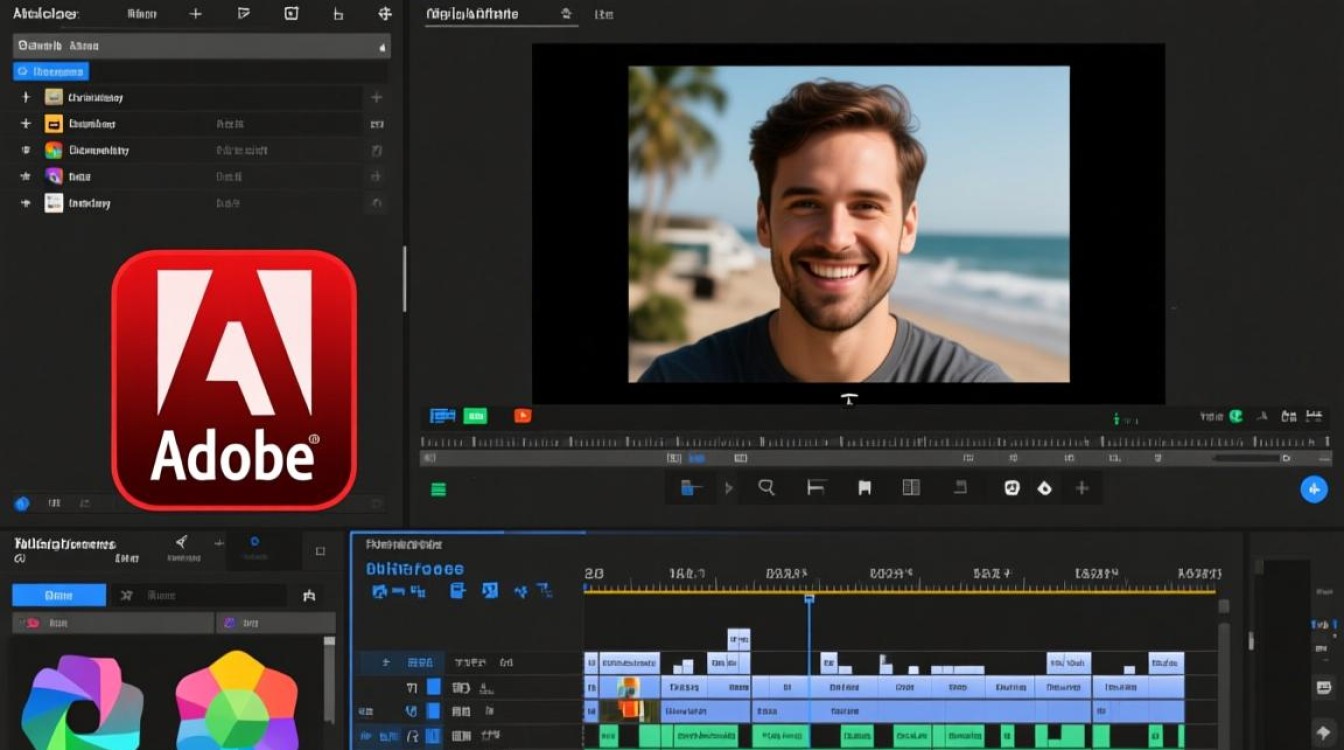Image resolution: width=1344 pixels, height=750 pixels.
Task: Toggle the left marker of the rainbow-icon asset row
Action: (25, 150)
